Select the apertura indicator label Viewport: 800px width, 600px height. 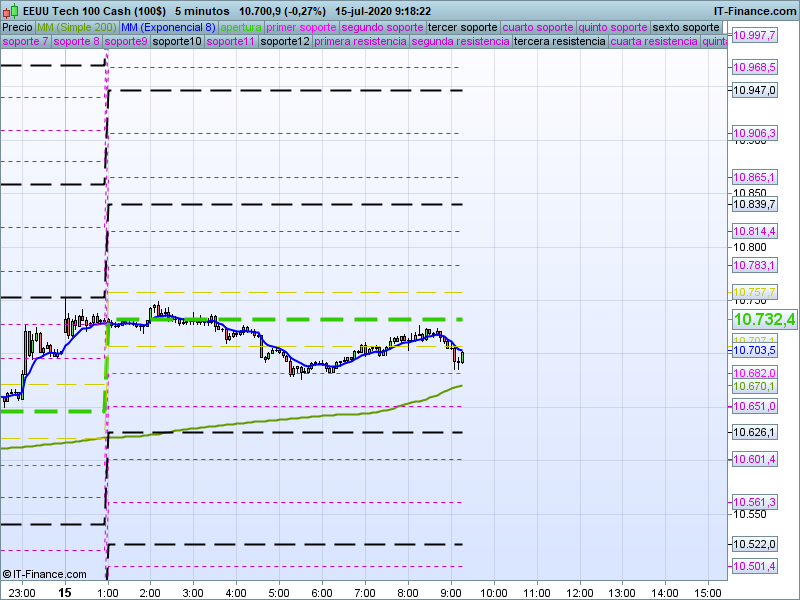point(241,27)
